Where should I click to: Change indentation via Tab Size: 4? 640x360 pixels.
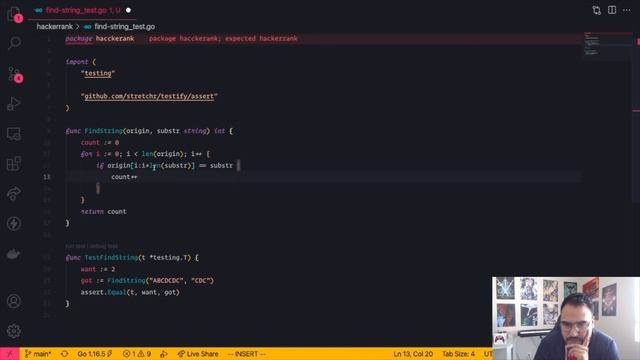(x=458, y=354)
